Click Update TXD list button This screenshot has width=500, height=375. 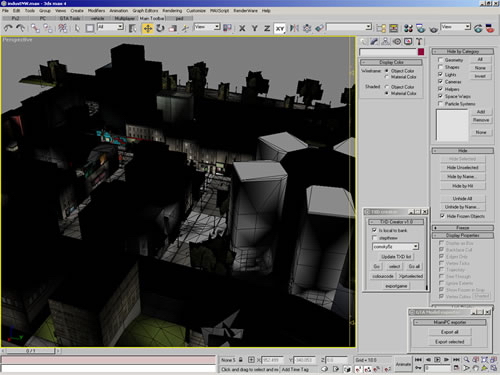click(x=396, y=257)
